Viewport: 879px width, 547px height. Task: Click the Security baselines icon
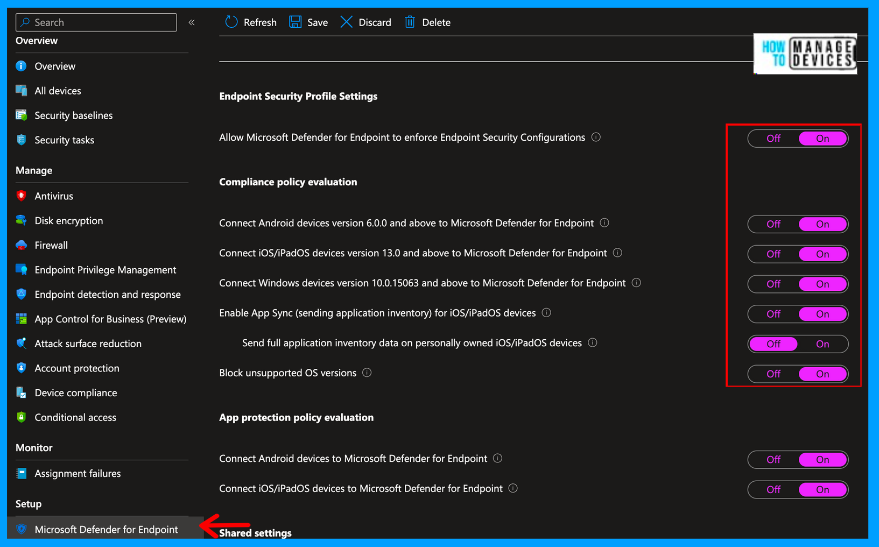pyautogui.click(x=21, y=115)
